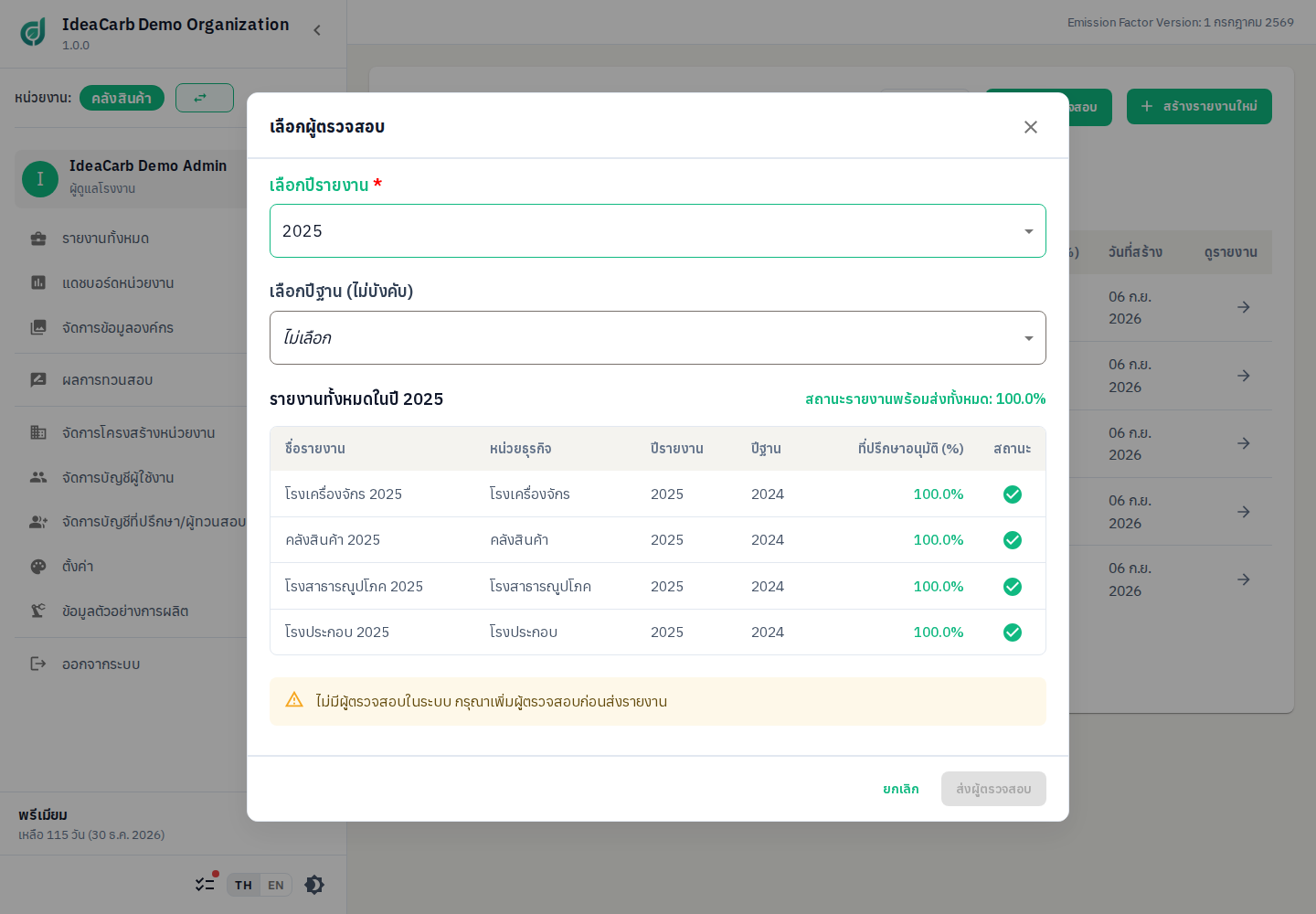Close the เลือกผู้ตรวจสอบ dialog
1316x914 pixels.
tap(1030, 127)
